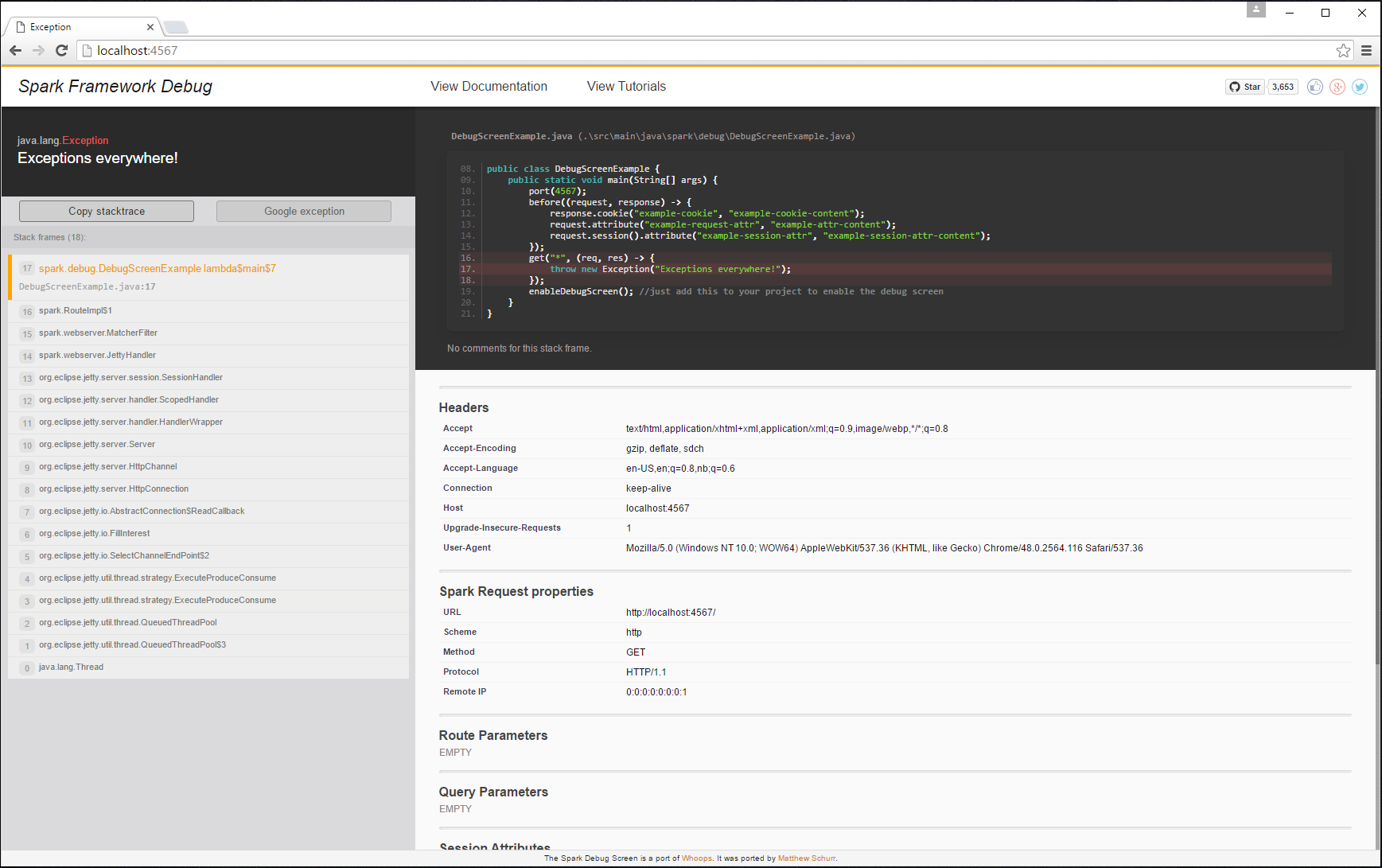Go back with the browser arrow
1382x868 pixels.
(x=15, y=51)
